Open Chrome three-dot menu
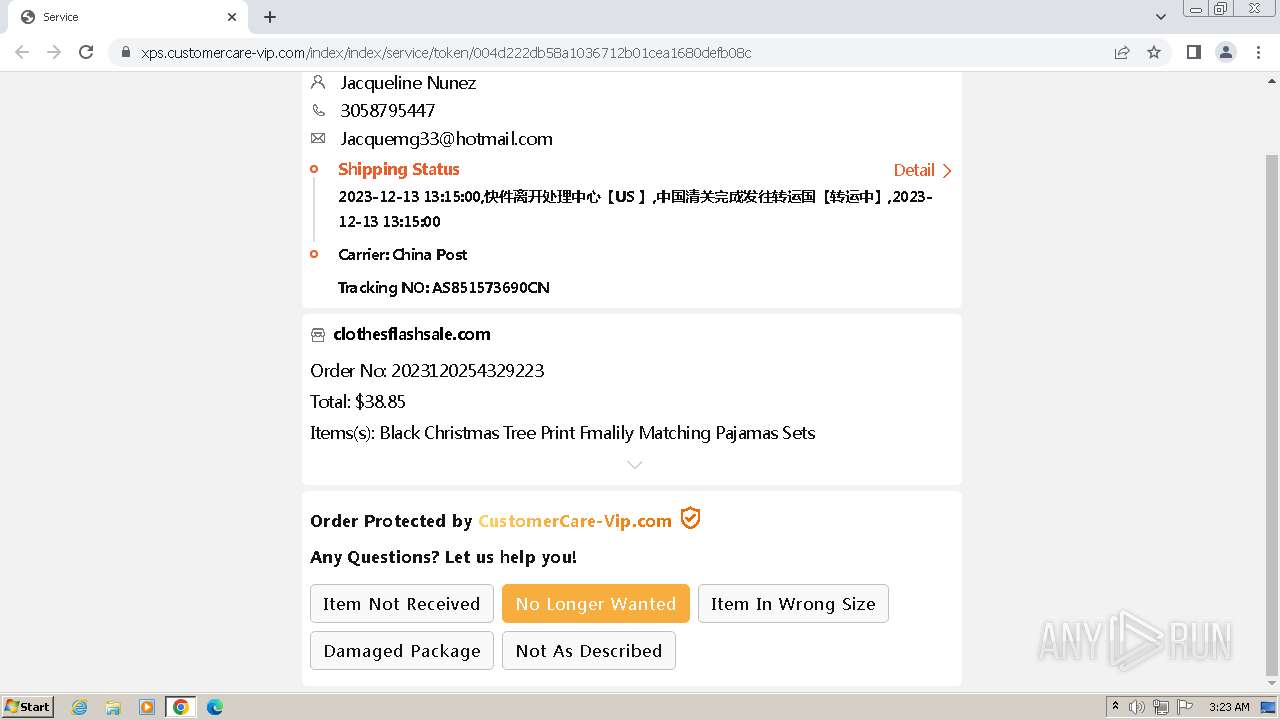The width and height of the screenshot is (1280, 720). click(1258, 52)
